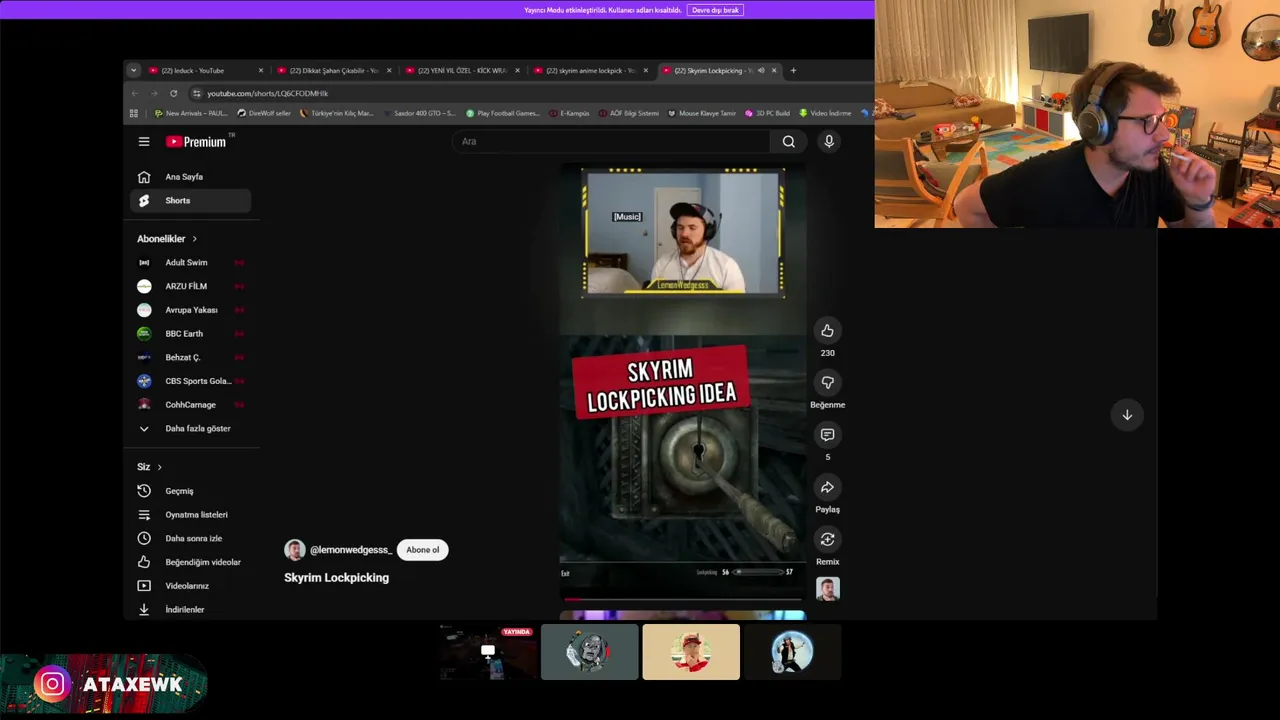The width and height of the screenshot is (1280, 720).
Task: Open Behzat Ç. subscription
Action: (190, 357)
